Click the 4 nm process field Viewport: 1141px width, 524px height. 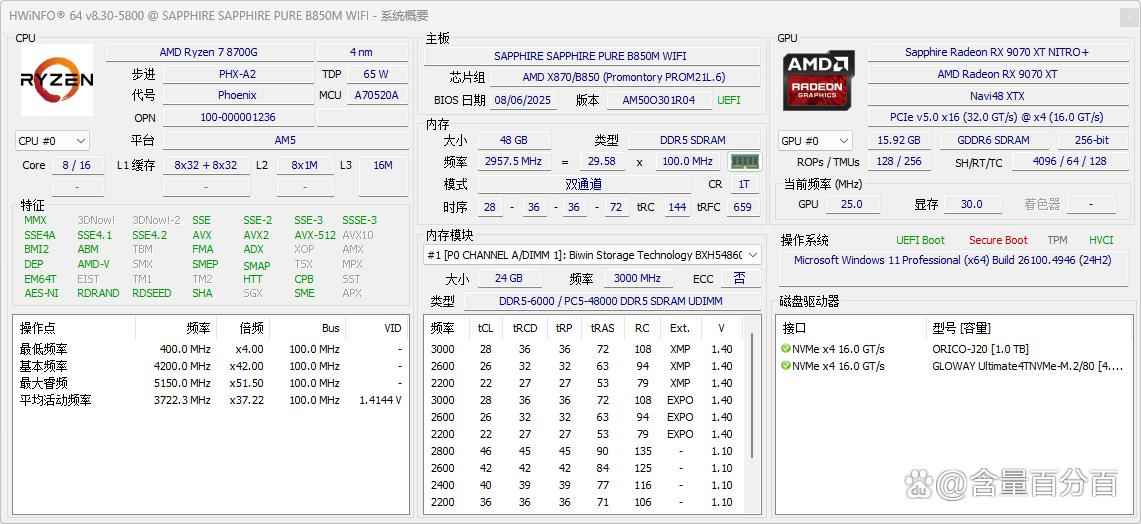click(361, 52)
